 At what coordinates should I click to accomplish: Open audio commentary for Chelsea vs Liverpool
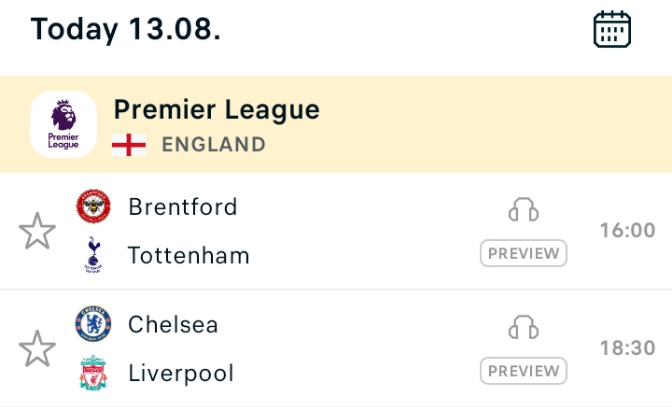point(523,327)
